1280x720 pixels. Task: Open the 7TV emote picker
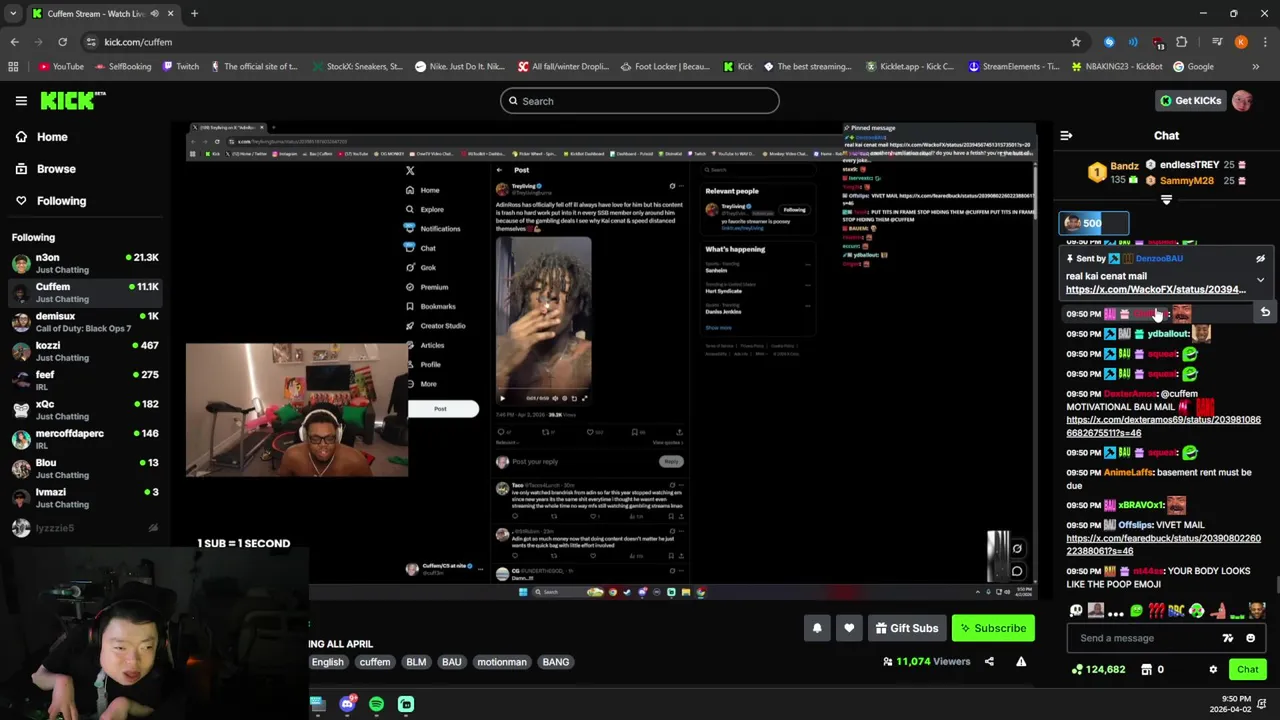[1228, 638]
